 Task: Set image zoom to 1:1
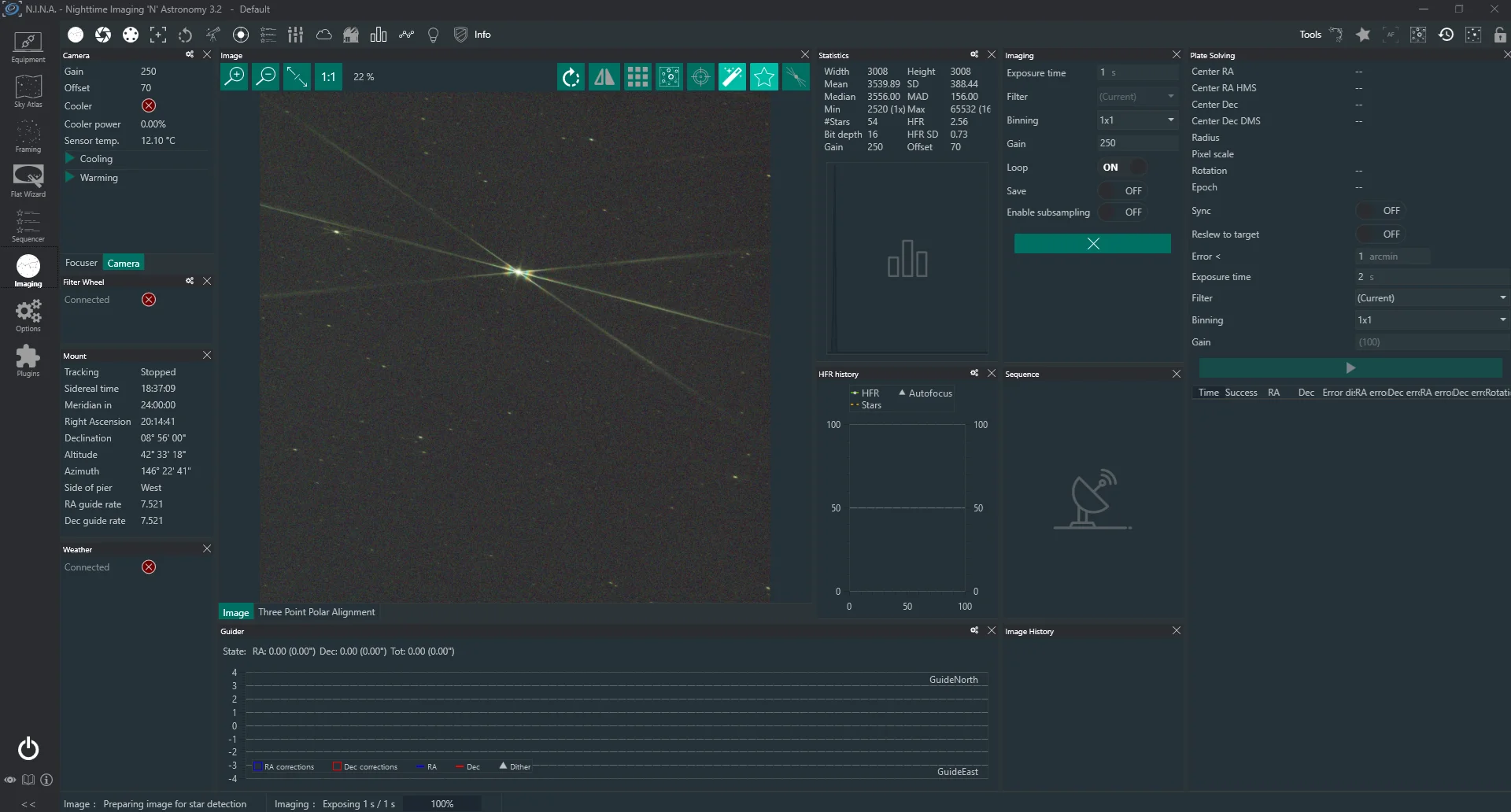[328, 77]
